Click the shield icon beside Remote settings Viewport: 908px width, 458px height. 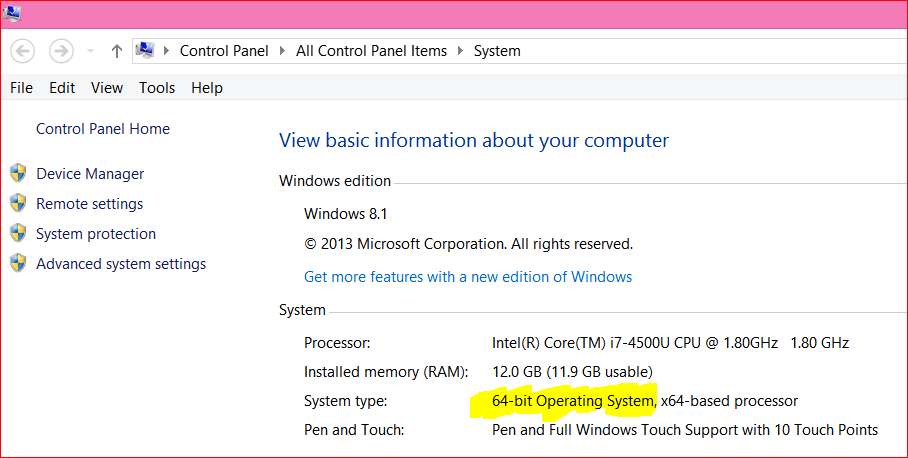click(19, 203)
